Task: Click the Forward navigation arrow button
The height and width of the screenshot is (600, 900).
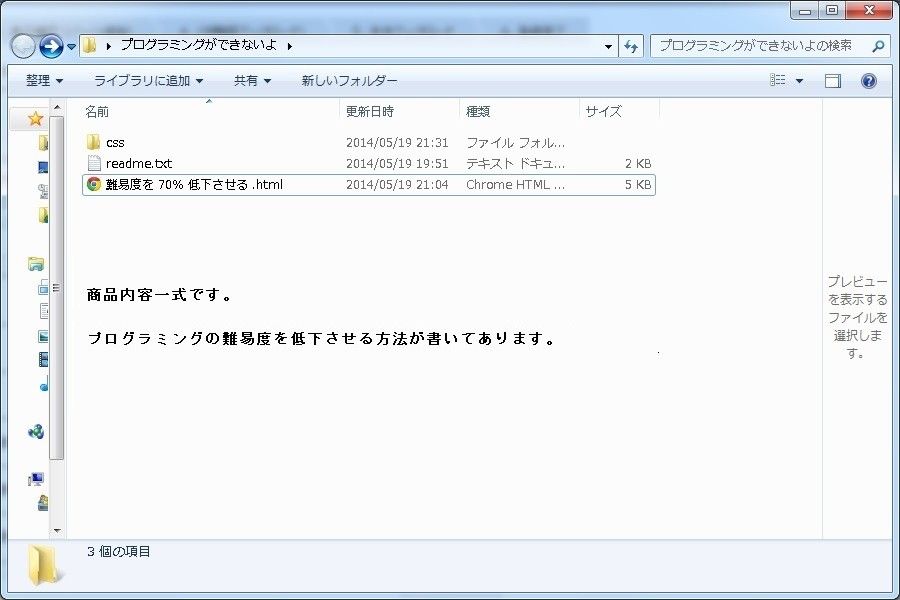Action: tap(51, 46)
